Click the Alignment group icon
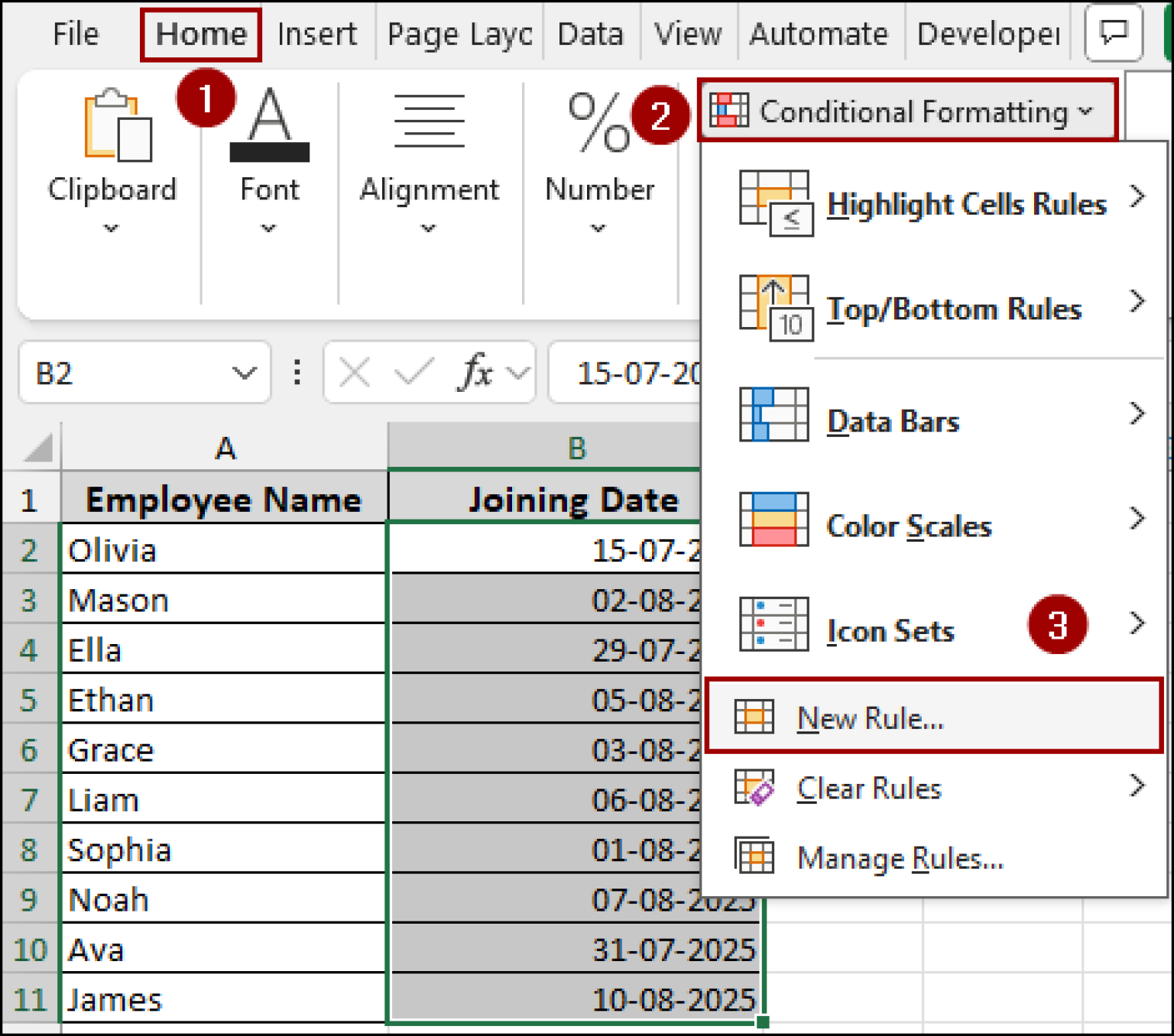The height and width of the screenshot is (1036, 1174). coord(429,122)
